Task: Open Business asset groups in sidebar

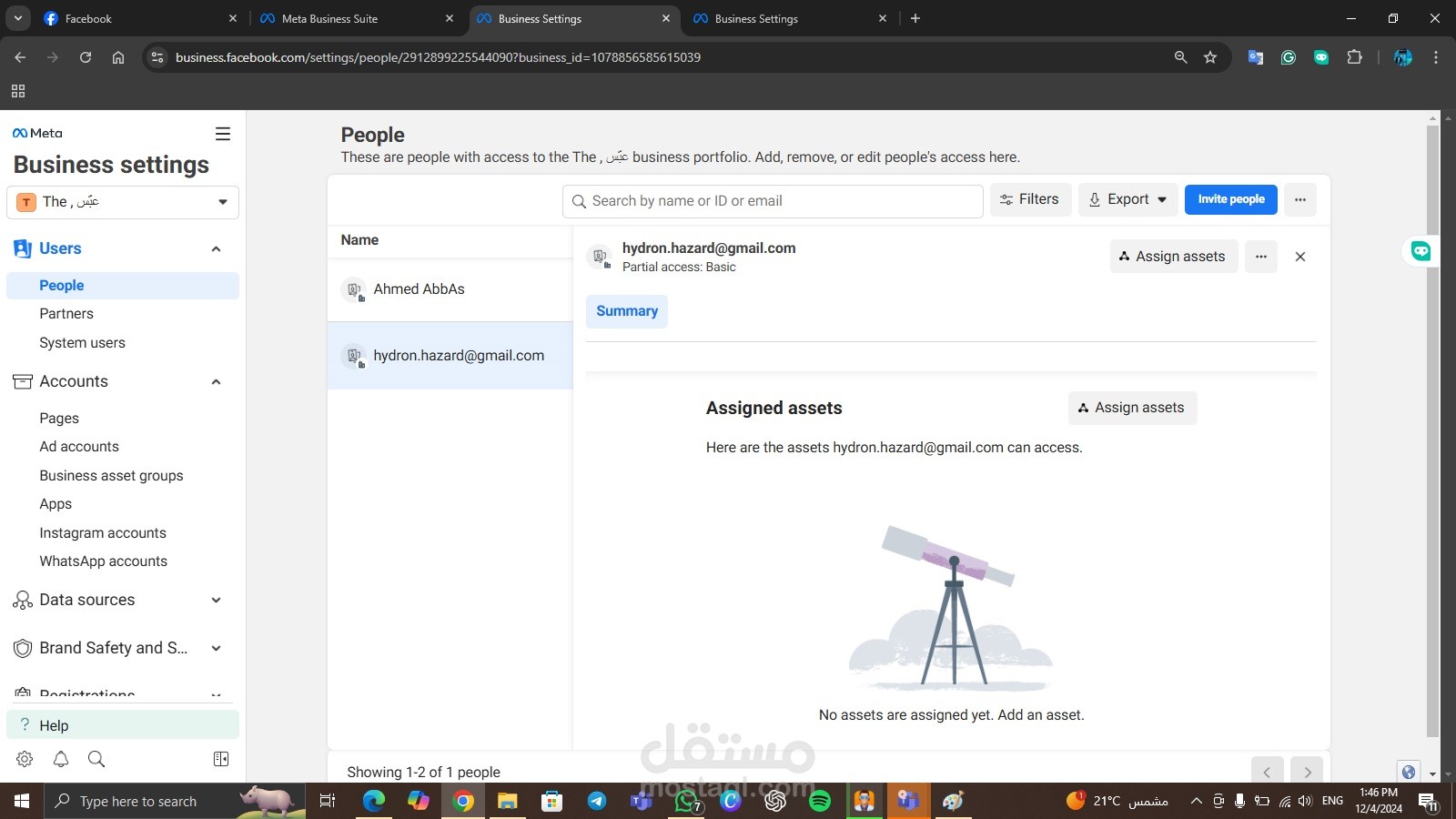Action: coord(111,476)
